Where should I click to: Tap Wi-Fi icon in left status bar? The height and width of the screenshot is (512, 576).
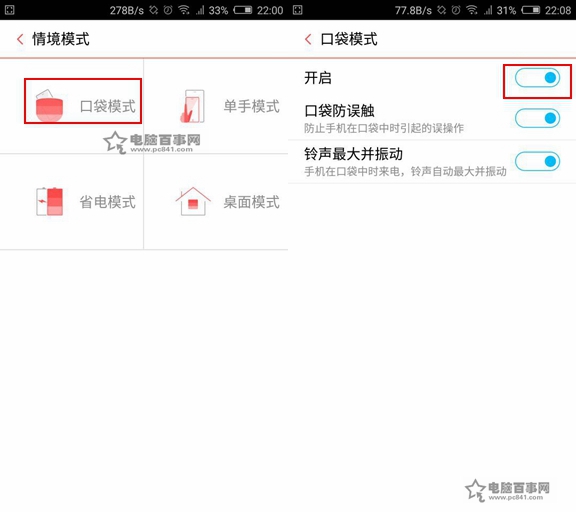[x=184, y=10]
